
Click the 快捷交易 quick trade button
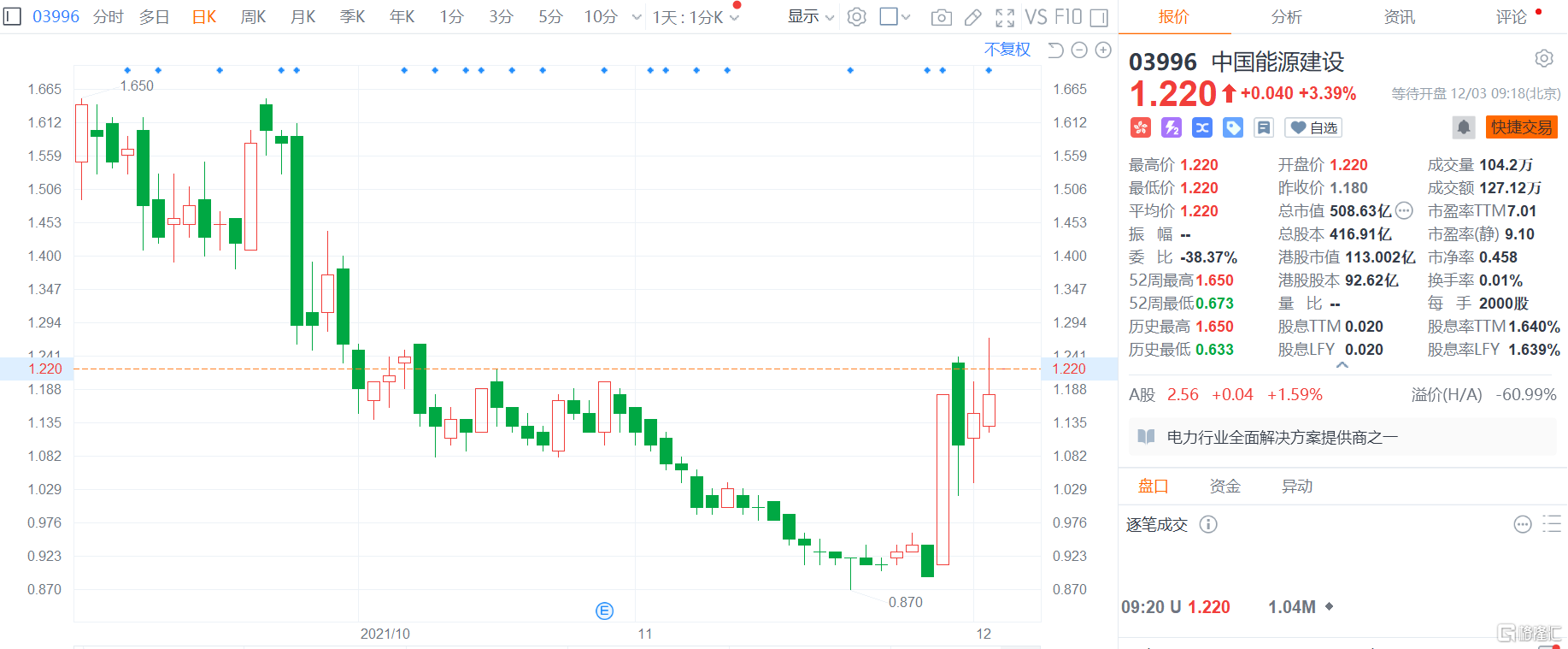tap(1521, 127)
